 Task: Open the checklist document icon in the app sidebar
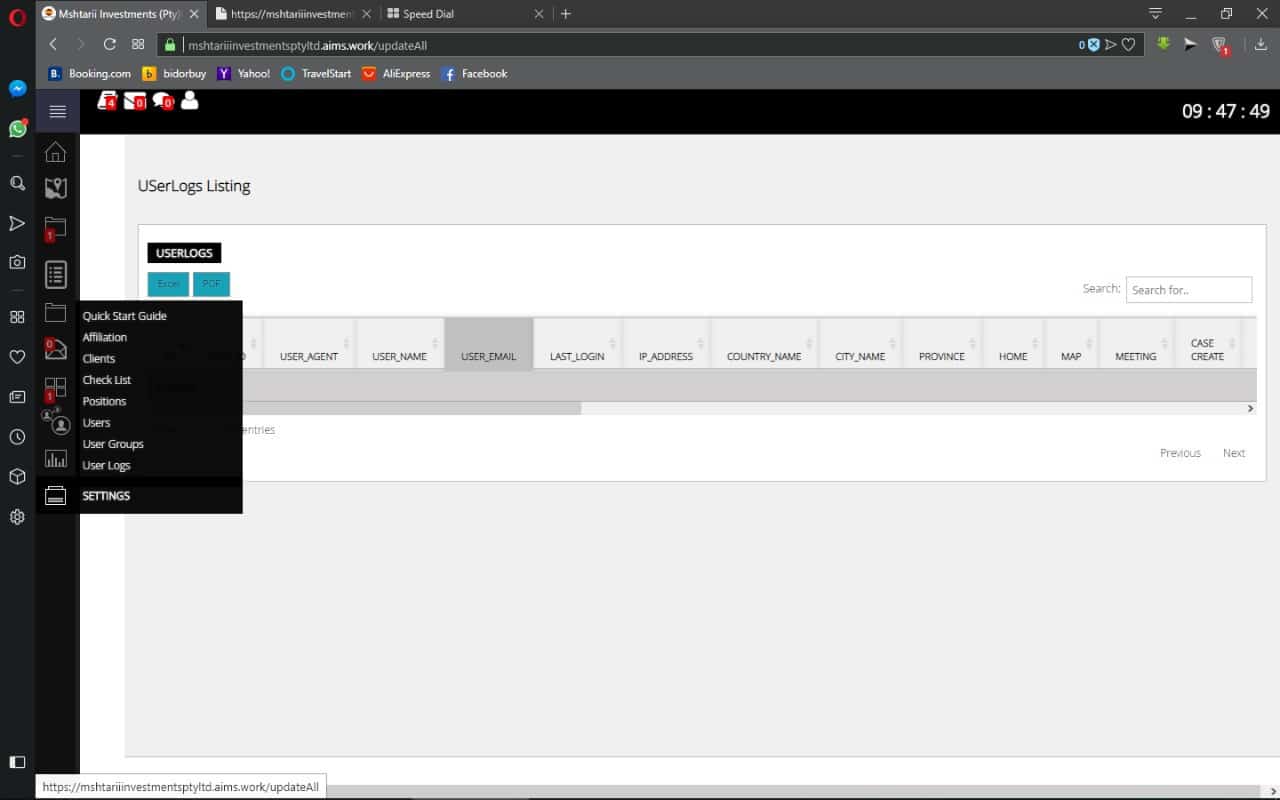point(56,274)
